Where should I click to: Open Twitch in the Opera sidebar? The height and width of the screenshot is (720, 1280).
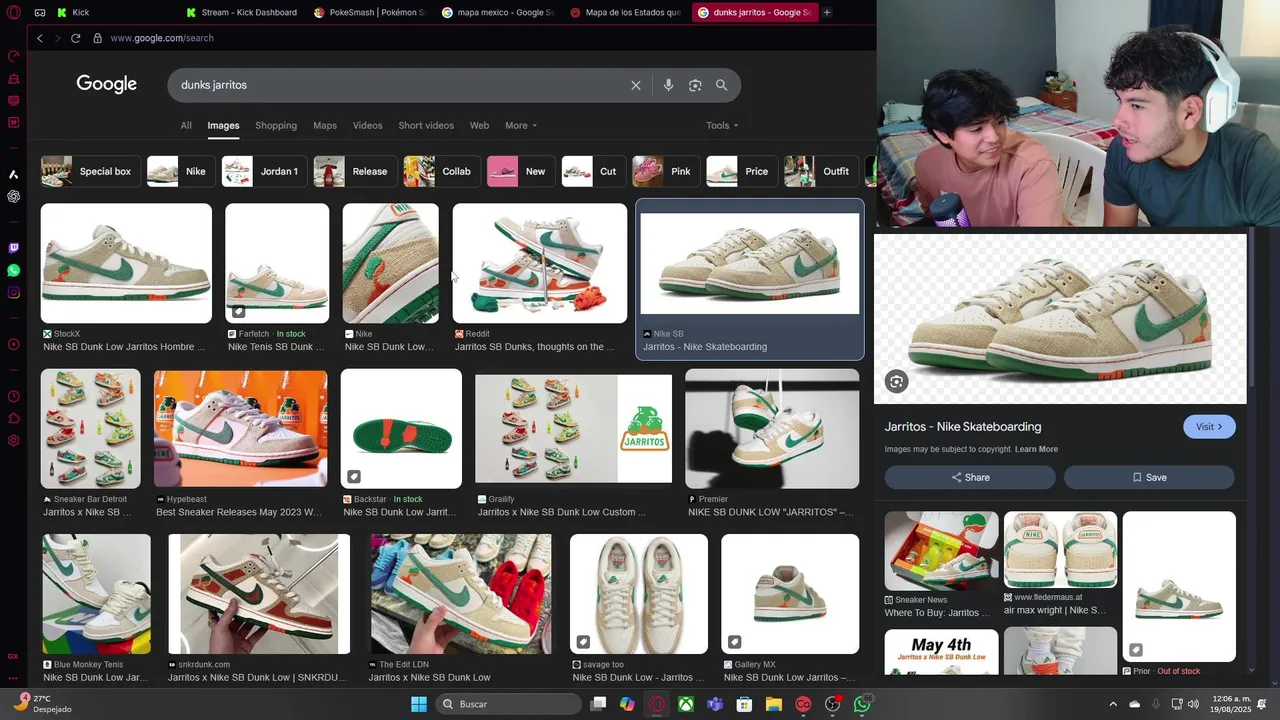(13, 248)
